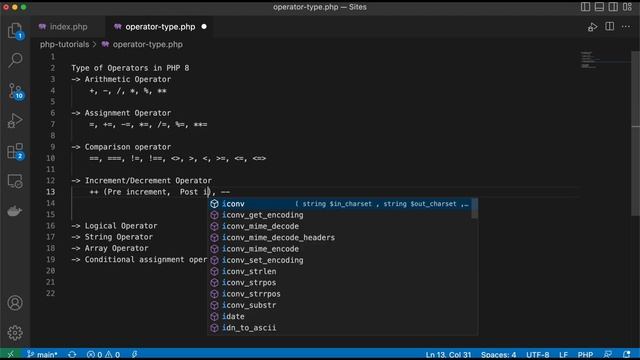Open the Docker view icon
The width and height of the screenshot is (640, 360).
tap(15, 211)
